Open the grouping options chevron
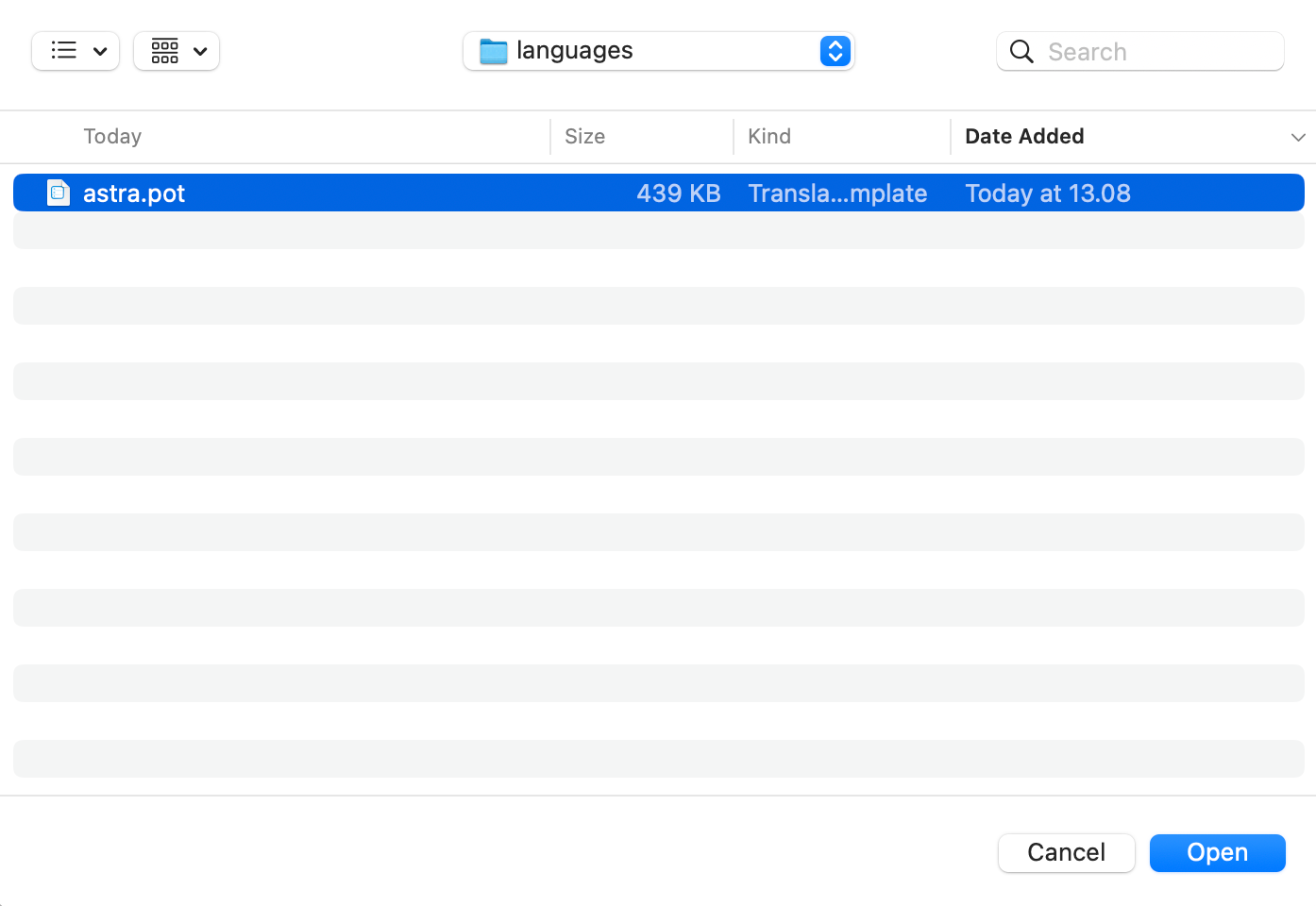Viewport: 1316px width, 906px height. click(201, 51)
